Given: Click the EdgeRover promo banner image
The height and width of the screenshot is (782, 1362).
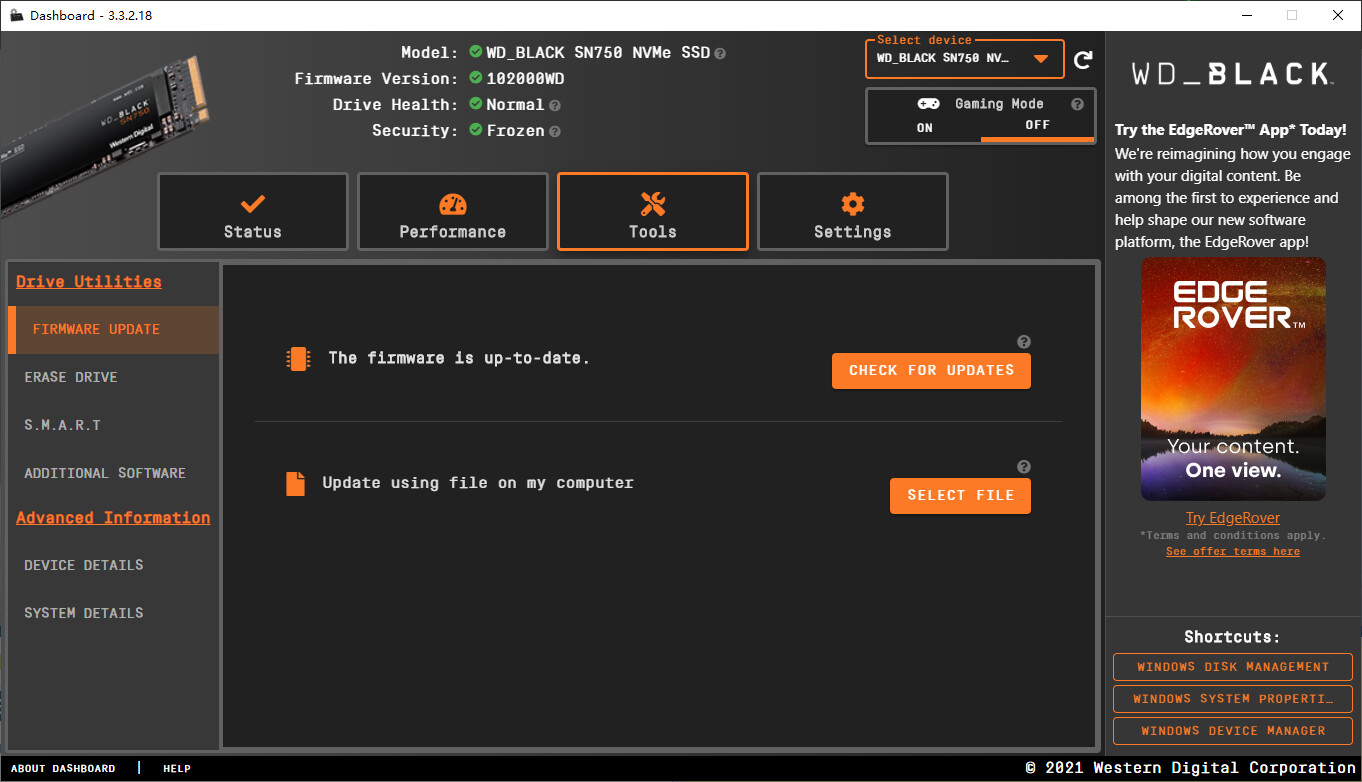Looking at the screenshot, I should 1233,379.
